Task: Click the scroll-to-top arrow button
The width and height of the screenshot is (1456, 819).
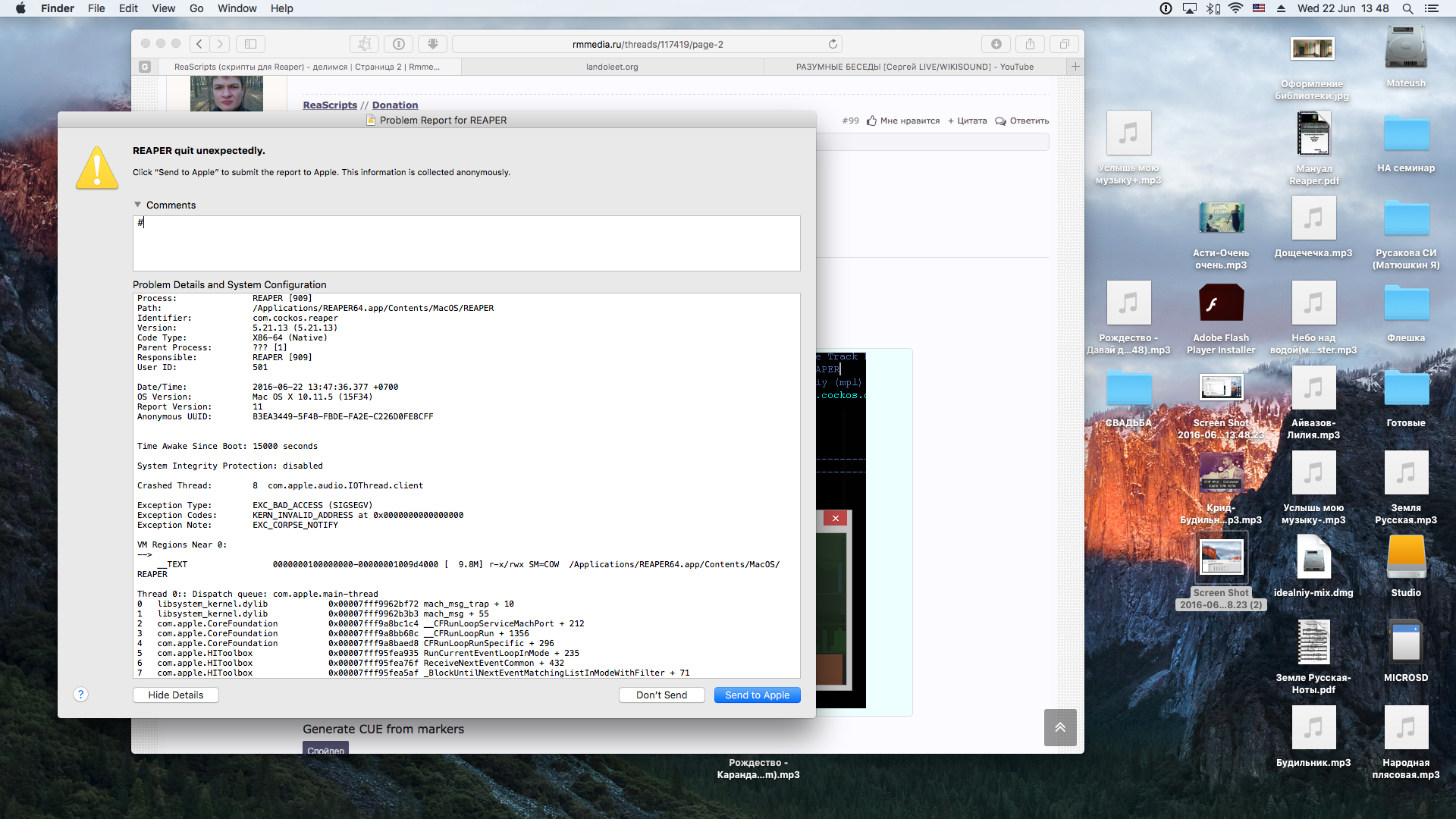Action: click(1060, 727)
